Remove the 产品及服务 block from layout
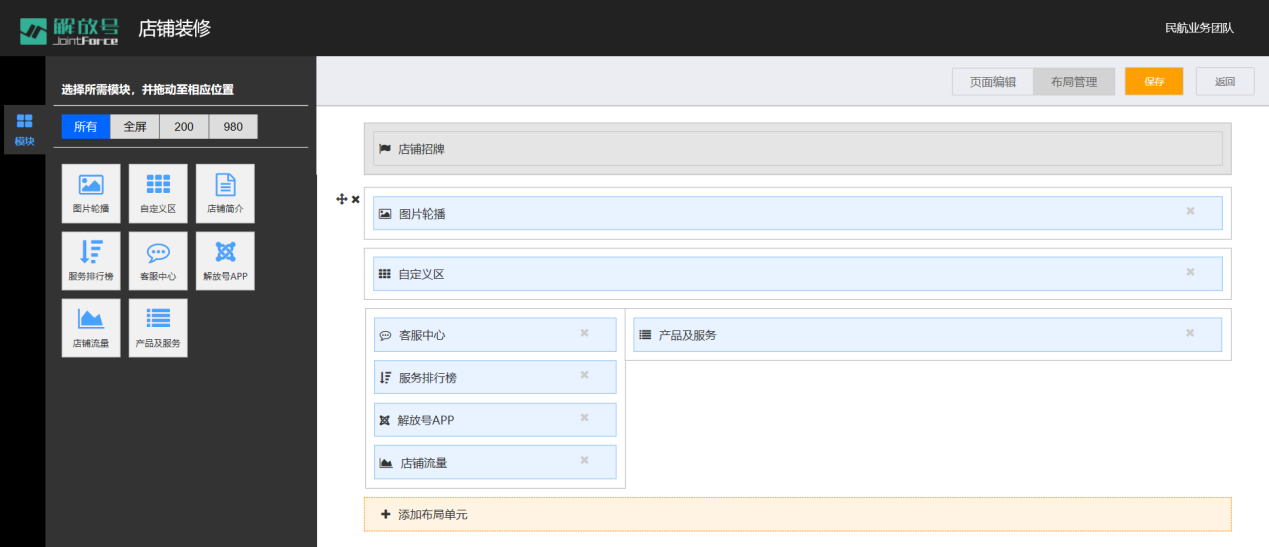Image resolution: width=1269 pixels, height=547 pixels. point(1190,333)
